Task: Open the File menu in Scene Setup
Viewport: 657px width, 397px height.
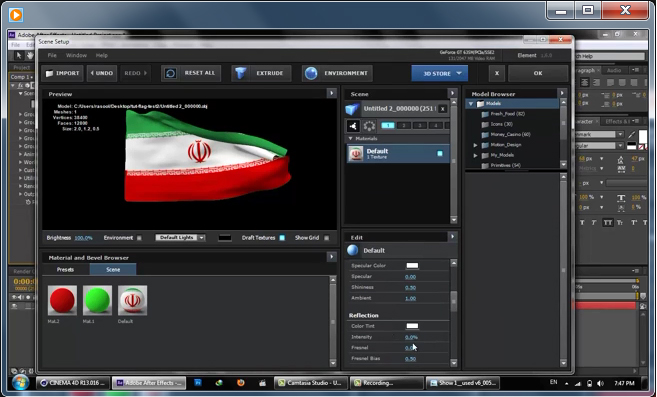Action: point(52,55)
